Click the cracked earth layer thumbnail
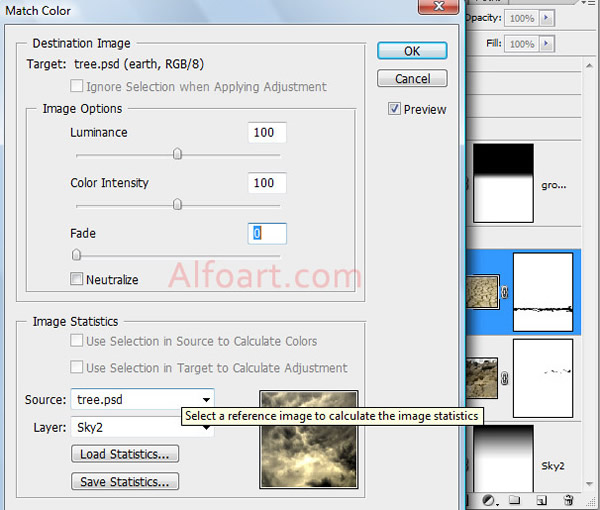 point(484,292)
